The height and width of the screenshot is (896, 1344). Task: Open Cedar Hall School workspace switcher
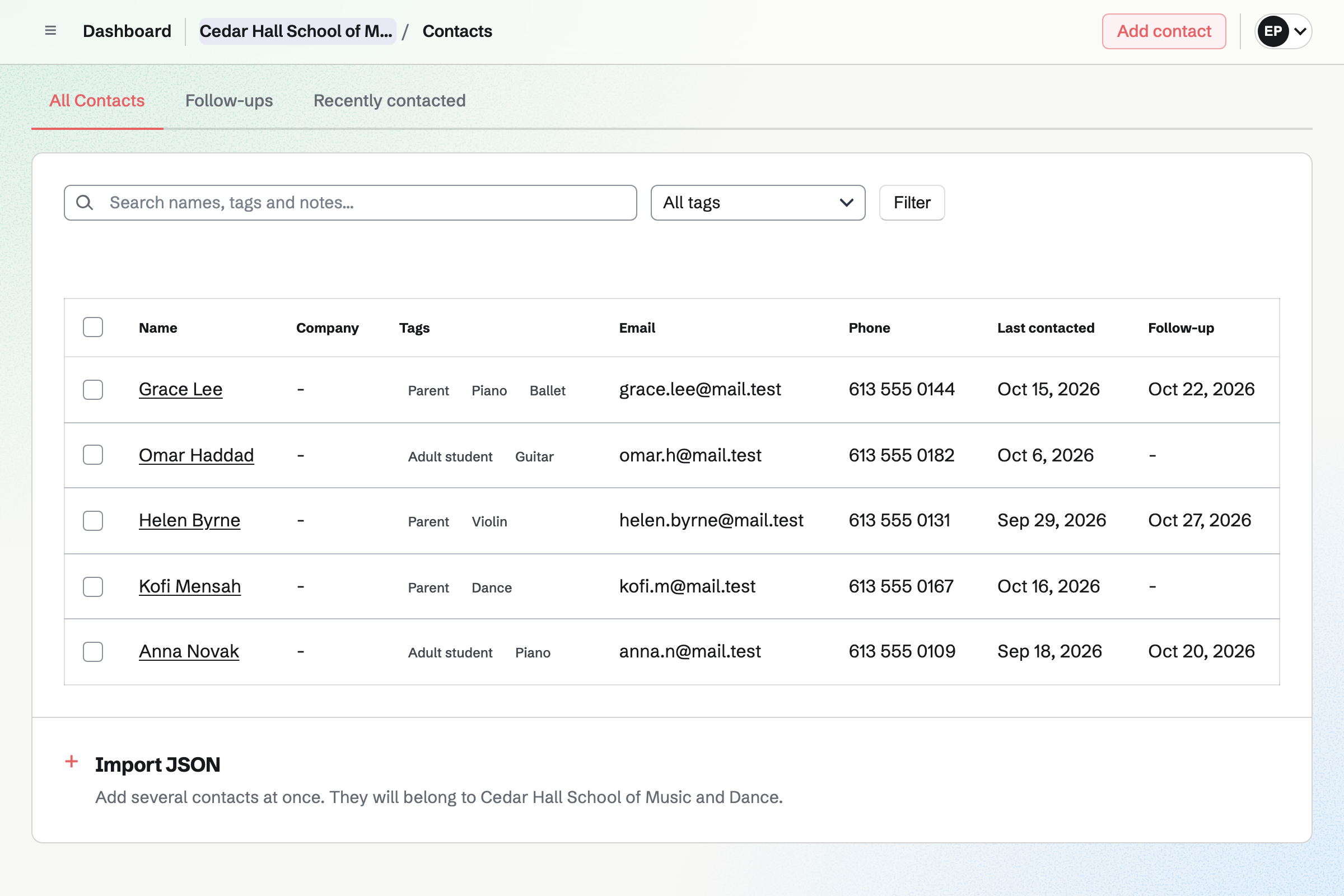[x=297, y=31]
